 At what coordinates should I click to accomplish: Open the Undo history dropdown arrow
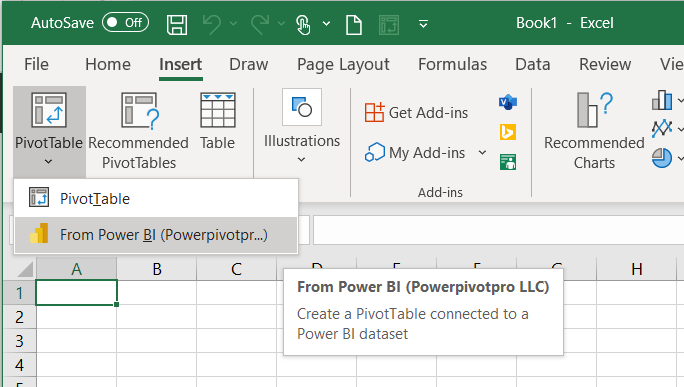233,24
